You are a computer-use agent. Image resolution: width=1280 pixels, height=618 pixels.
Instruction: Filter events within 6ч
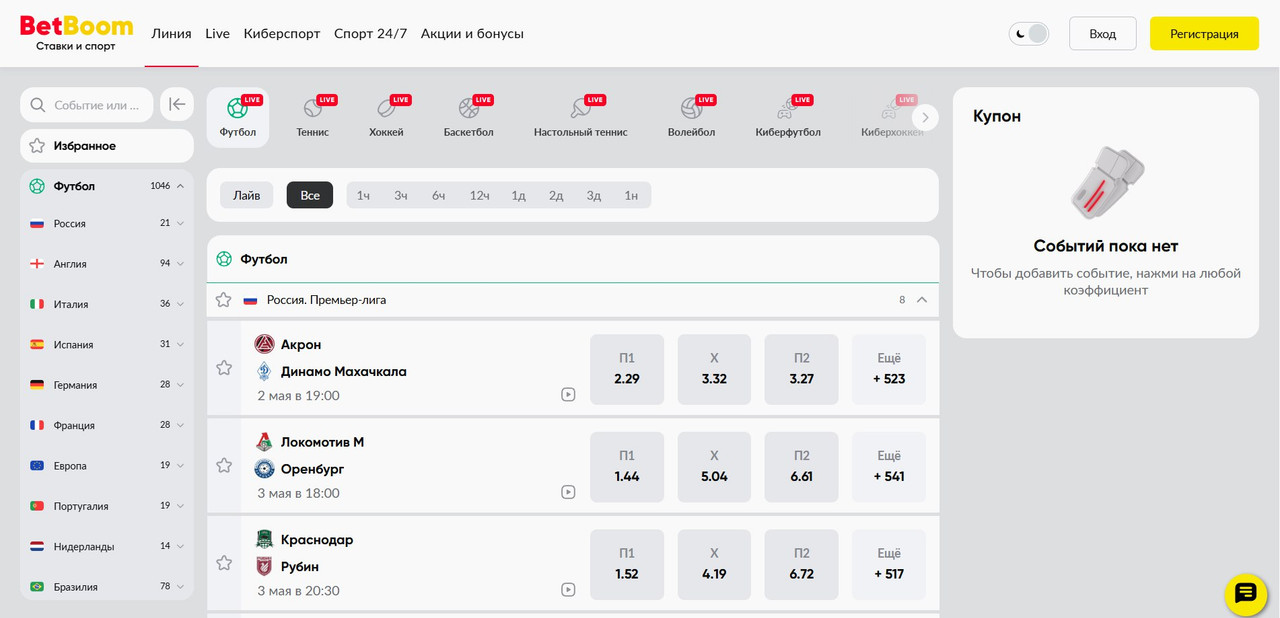439,195
